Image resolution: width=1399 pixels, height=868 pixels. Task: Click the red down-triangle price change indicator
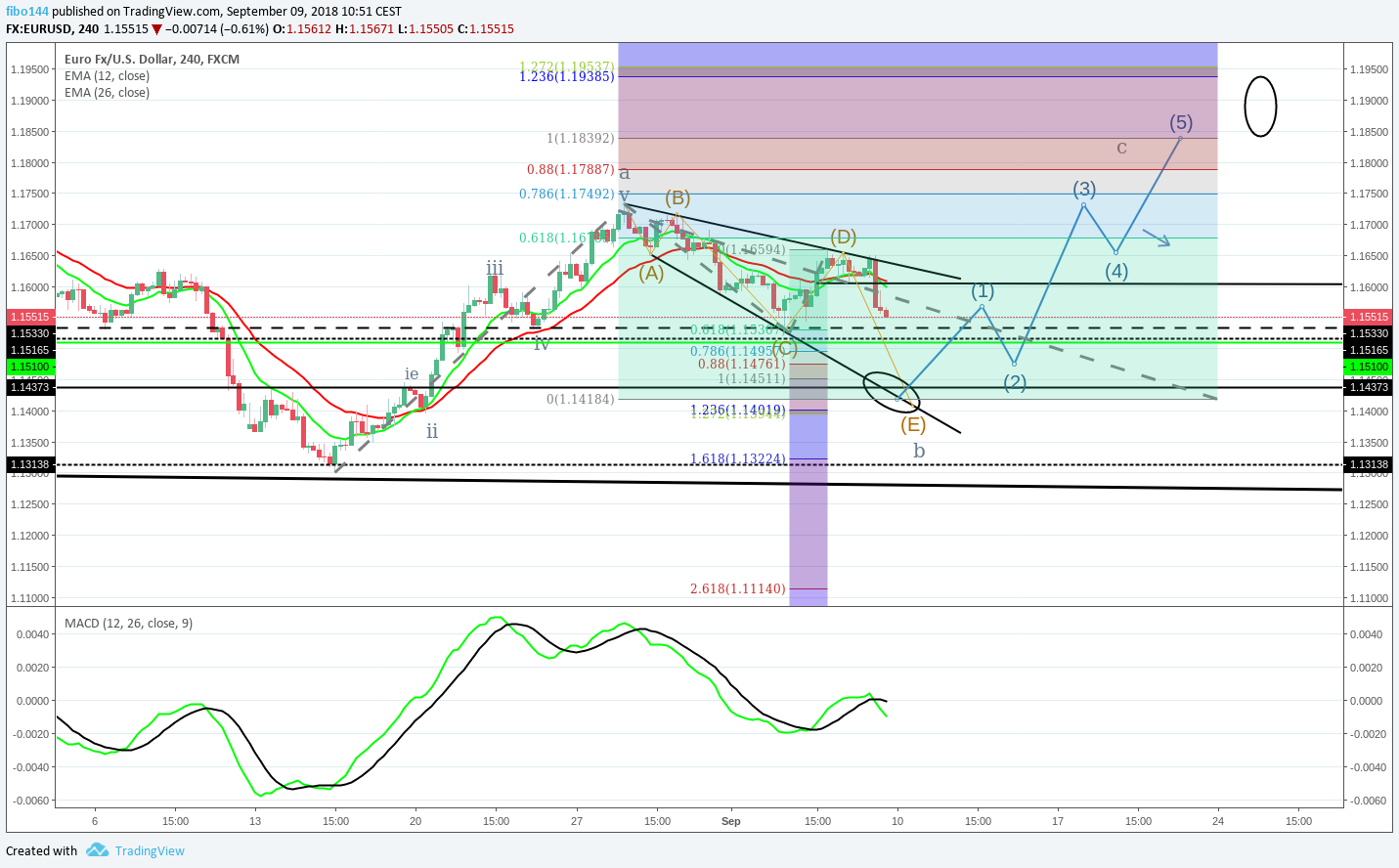pos(156,29)
